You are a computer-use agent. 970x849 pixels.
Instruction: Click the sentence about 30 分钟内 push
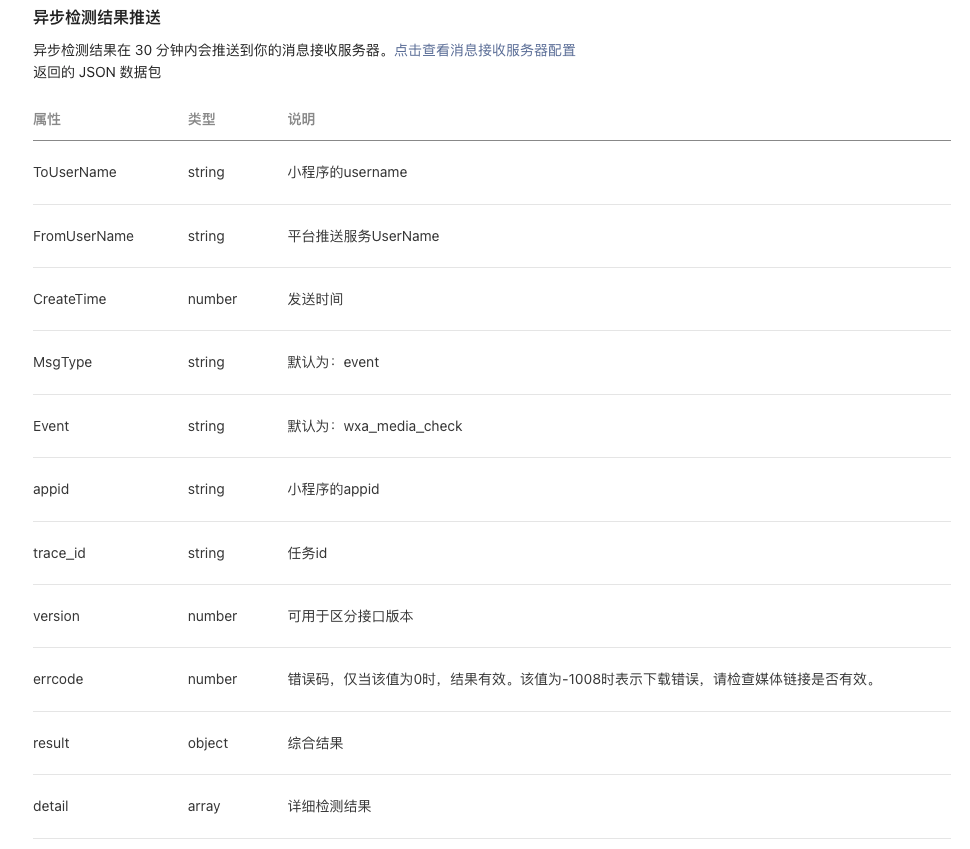[x=213, y=50]
